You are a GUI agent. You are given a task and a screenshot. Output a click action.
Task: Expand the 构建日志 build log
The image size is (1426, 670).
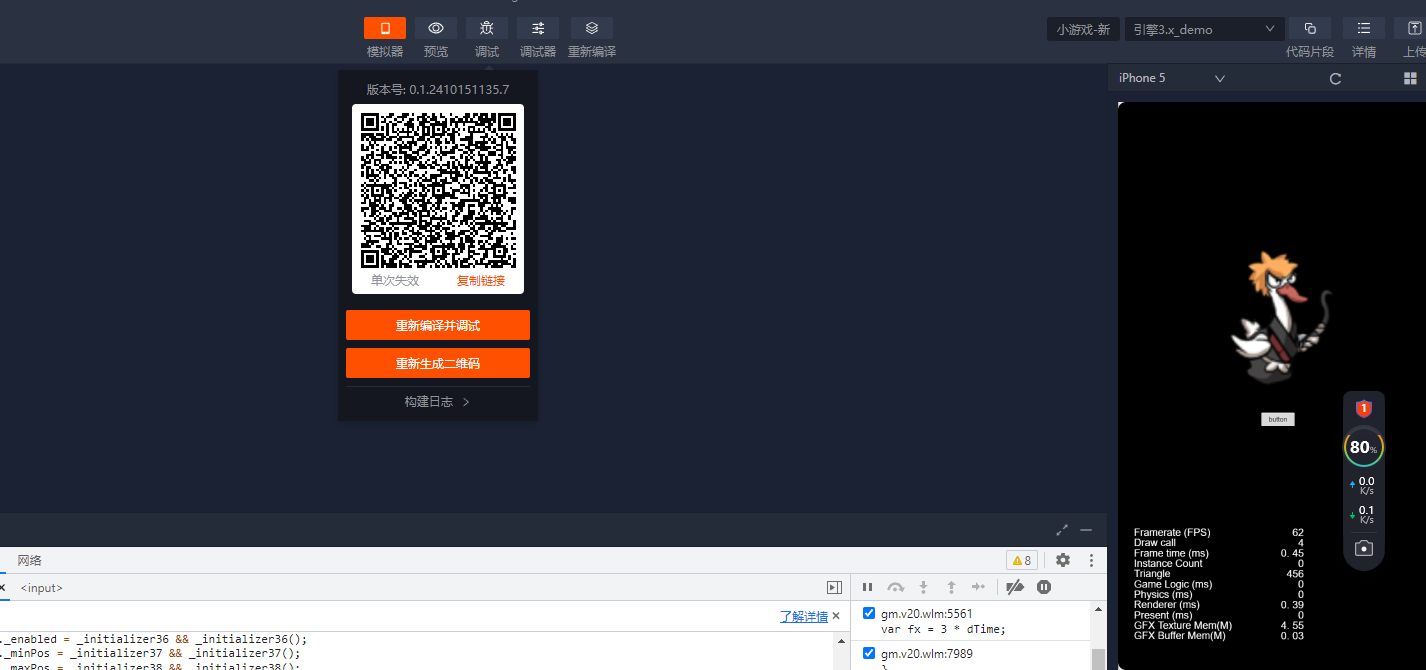[438, 401]
